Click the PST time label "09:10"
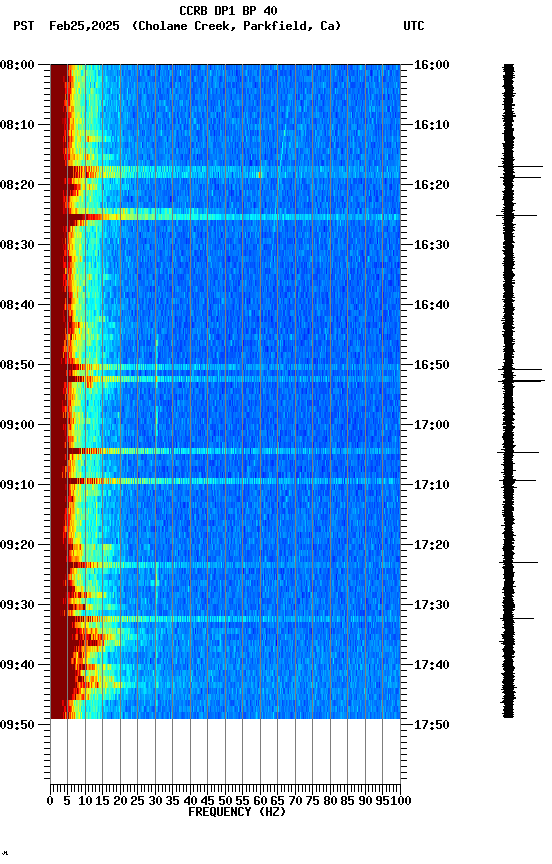Image resolution: width=552 pixels, height=864 pixels. 17,485
